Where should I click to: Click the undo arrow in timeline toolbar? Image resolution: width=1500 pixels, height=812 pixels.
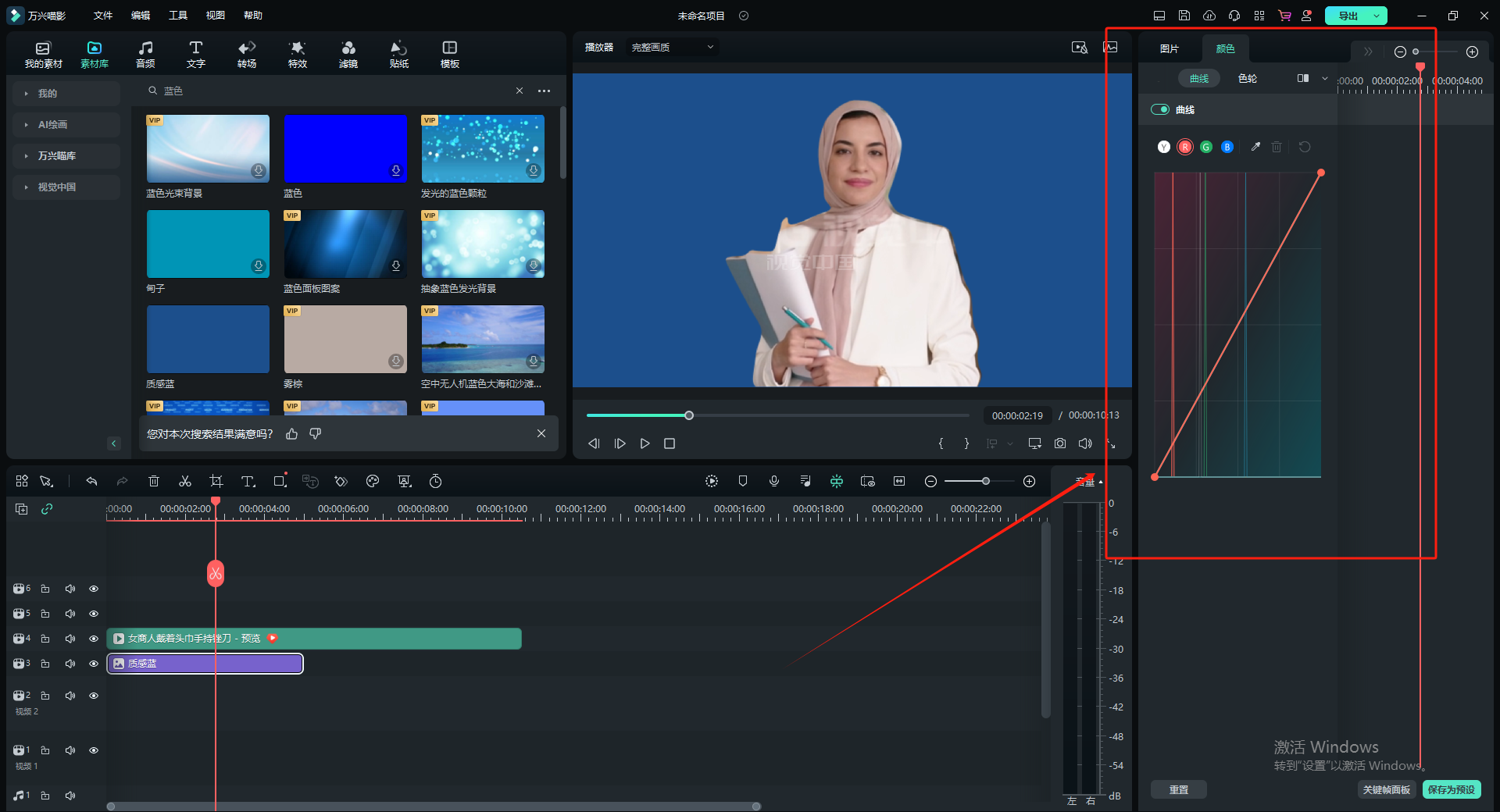[x=91, y=481]
